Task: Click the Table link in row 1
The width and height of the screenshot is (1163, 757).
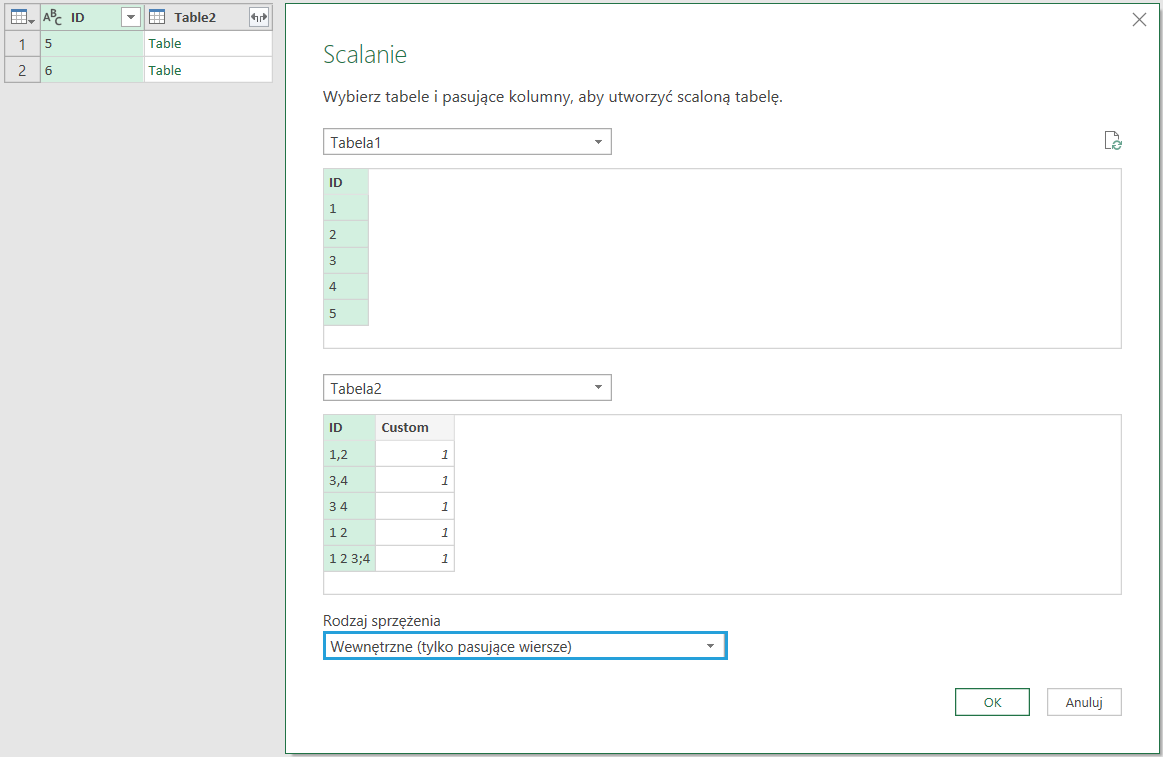Action: [x=165, y=44]
